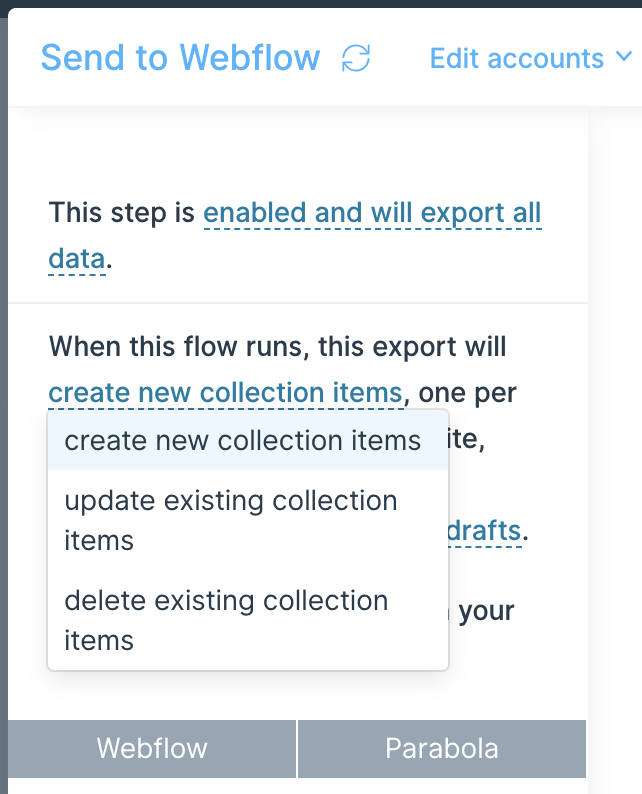Image resolution: width=642 pixels, height=794 pixels.
Task: Click the refresh icon beside Send to Webflow
Action: pos(356,58)
